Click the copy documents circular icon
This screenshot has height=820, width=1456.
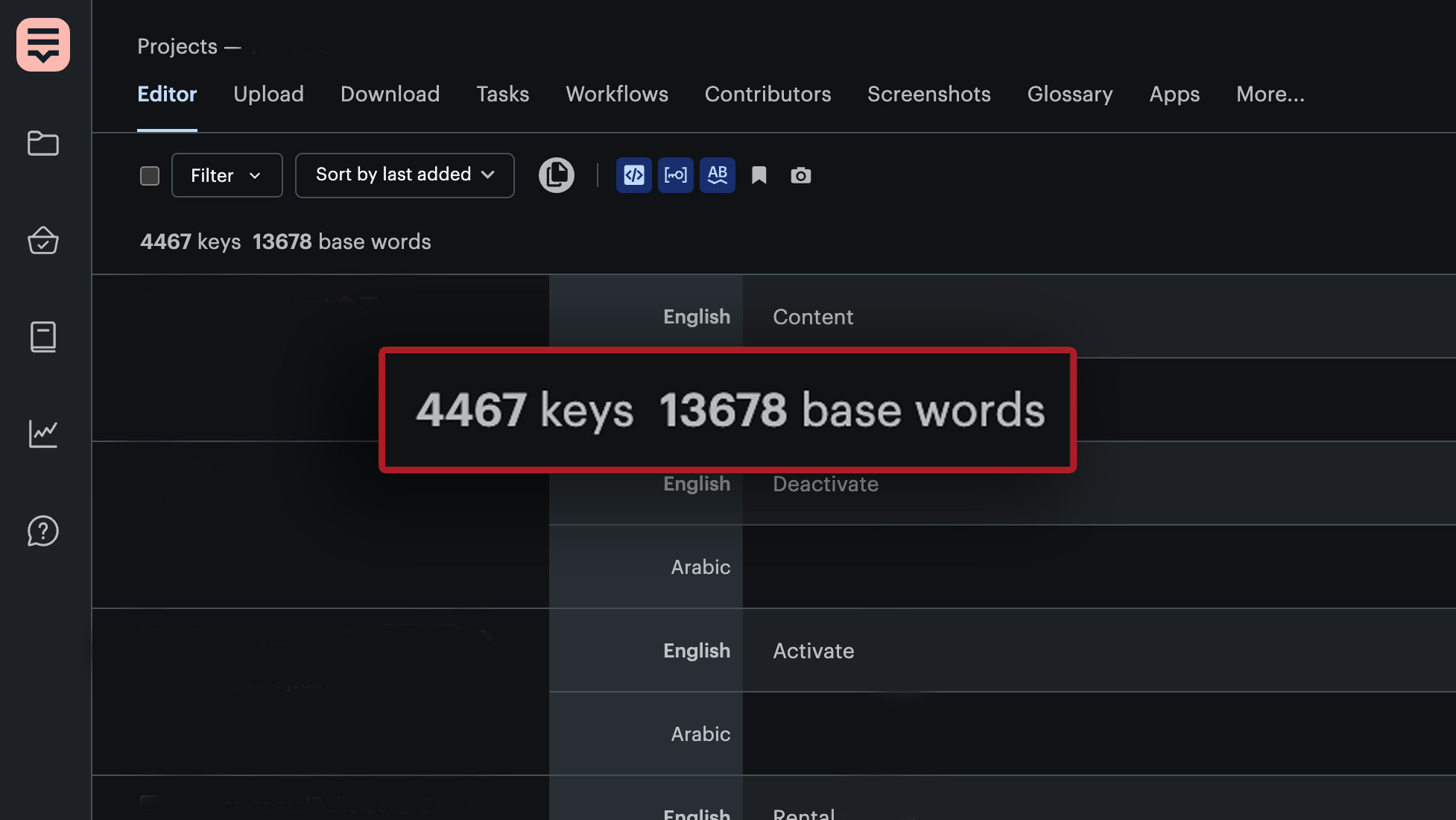point(556,175)
